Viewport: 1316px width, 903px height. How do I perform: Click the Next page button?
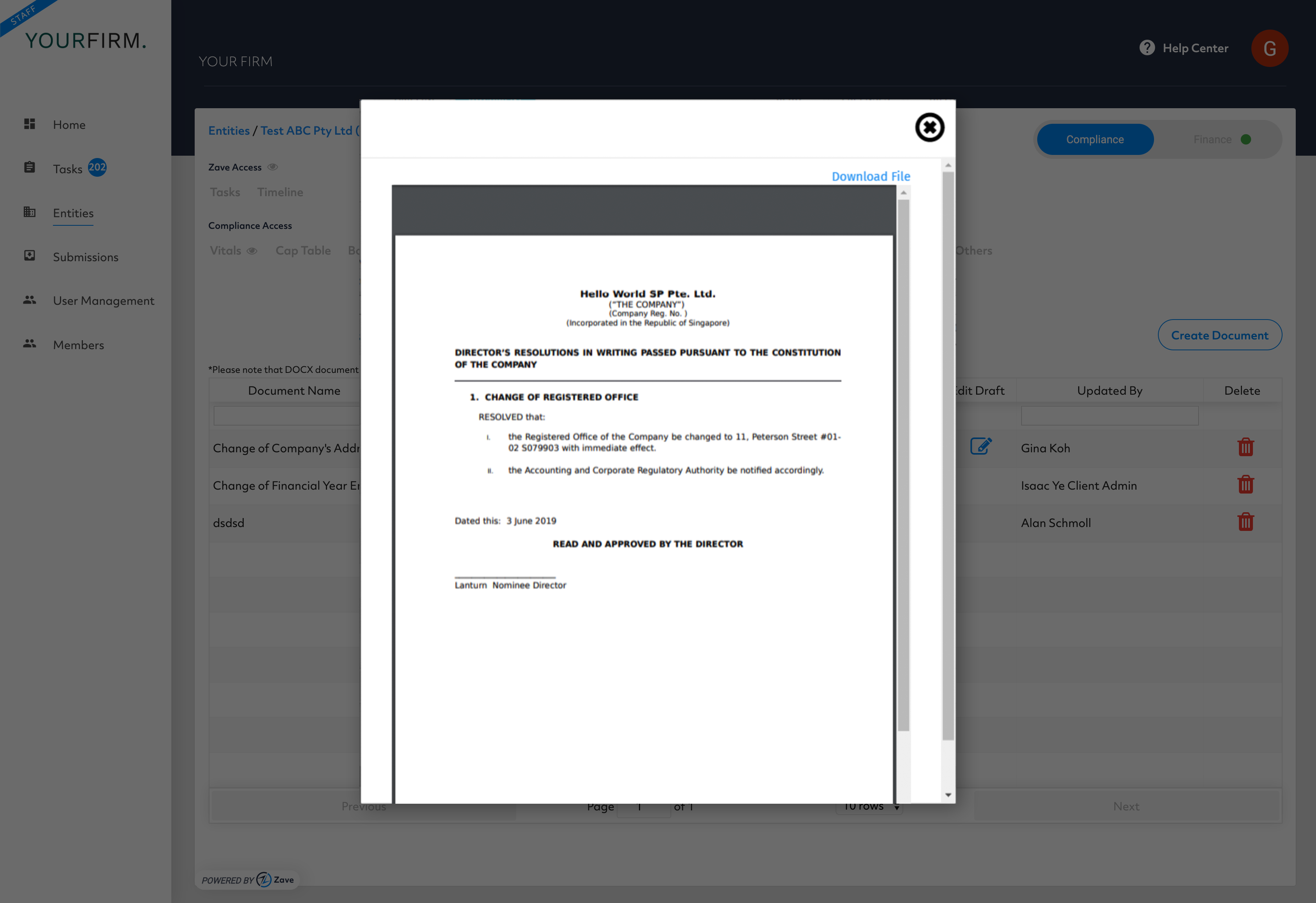pyautogui.click(x=1126, y=807)
